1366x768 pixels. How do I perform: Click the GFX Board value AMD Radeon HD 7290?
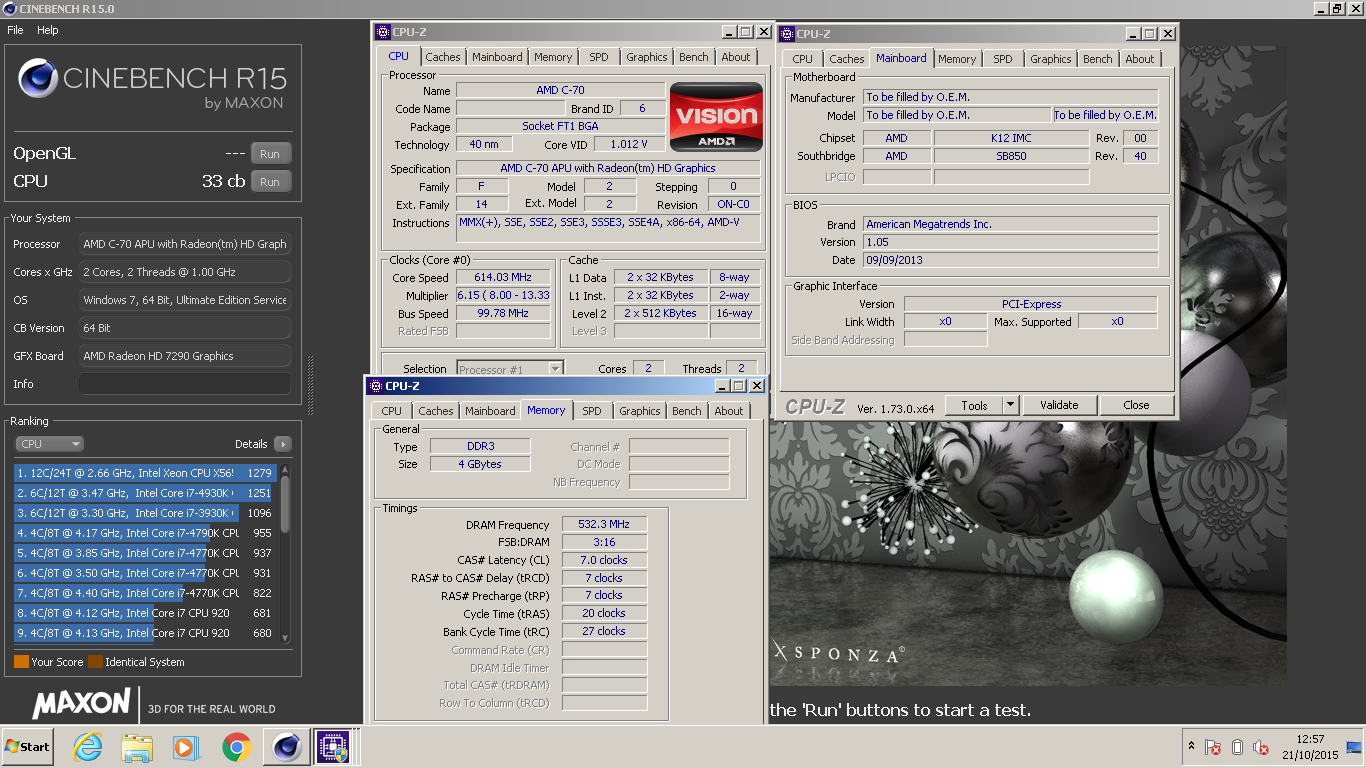tap(185, 356)
